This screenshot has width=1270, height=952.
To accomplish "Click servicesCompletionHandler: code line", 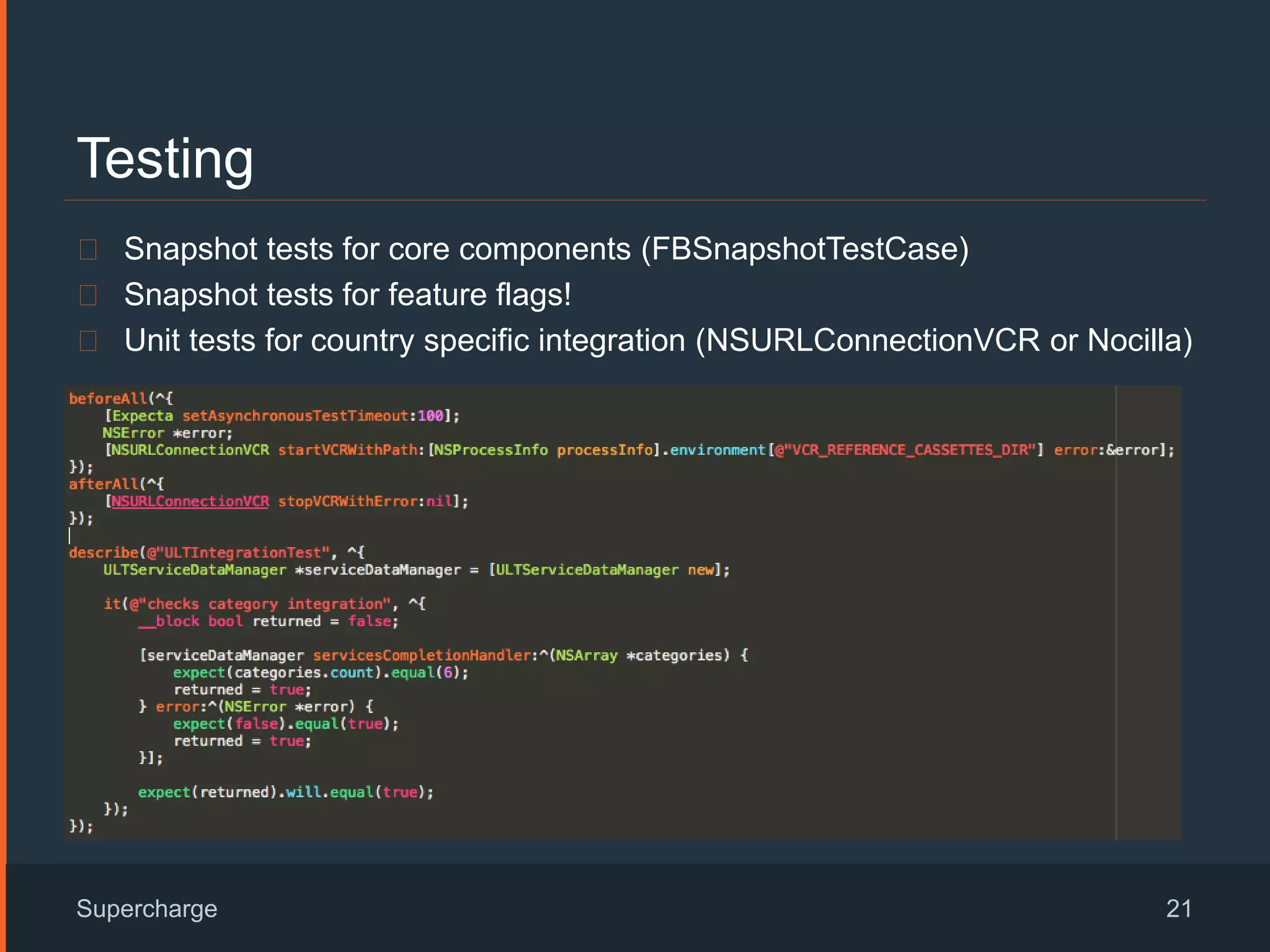I will [444, 655].
